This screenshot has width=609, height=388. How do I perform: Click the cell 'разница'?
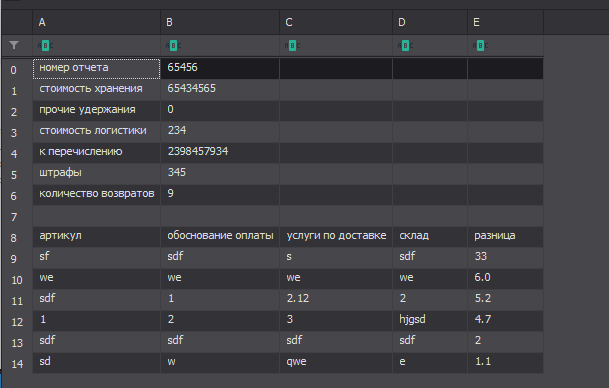[505, 237]
